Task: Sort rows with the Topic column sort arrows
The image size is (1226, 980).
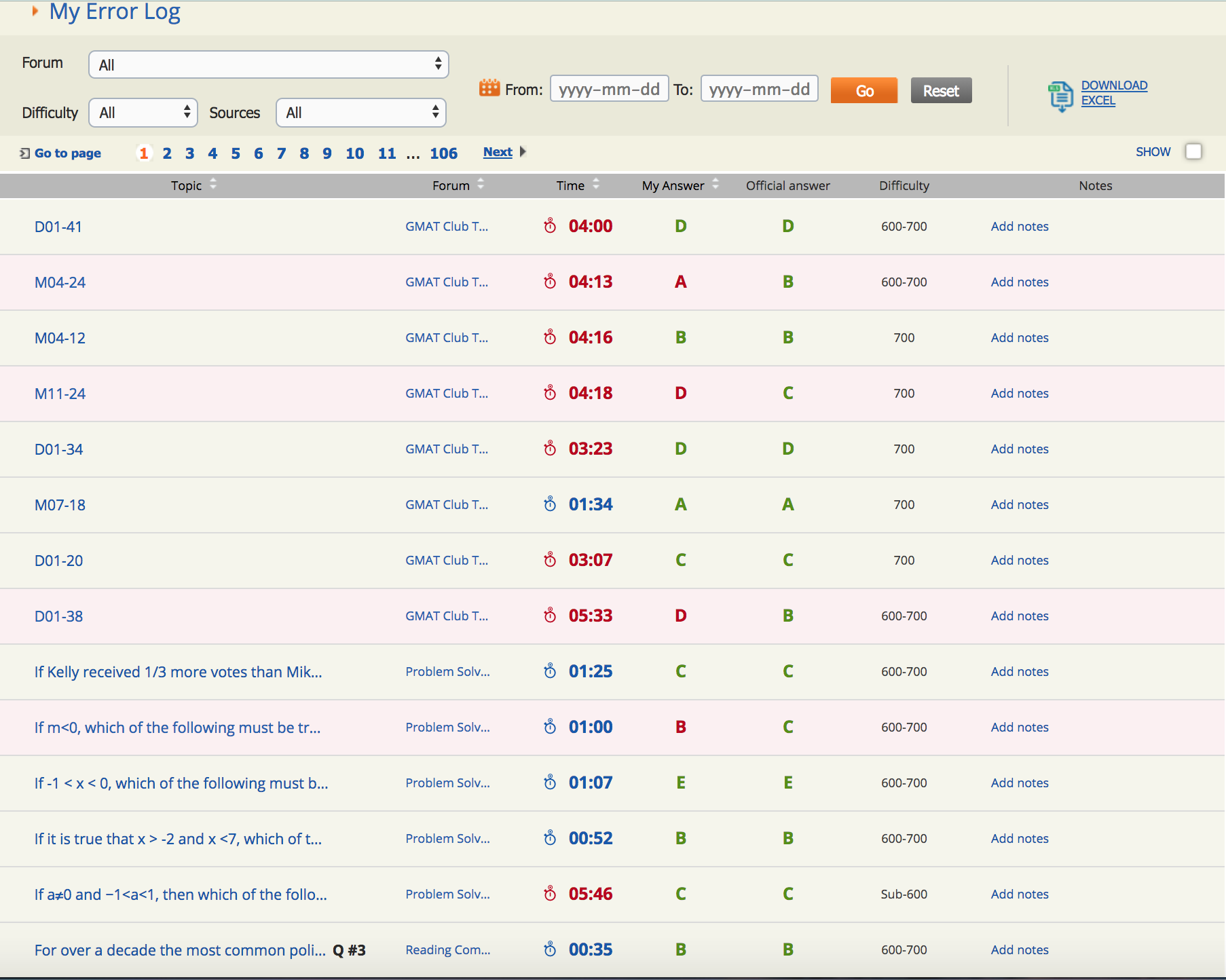Action: click(212, 185)
